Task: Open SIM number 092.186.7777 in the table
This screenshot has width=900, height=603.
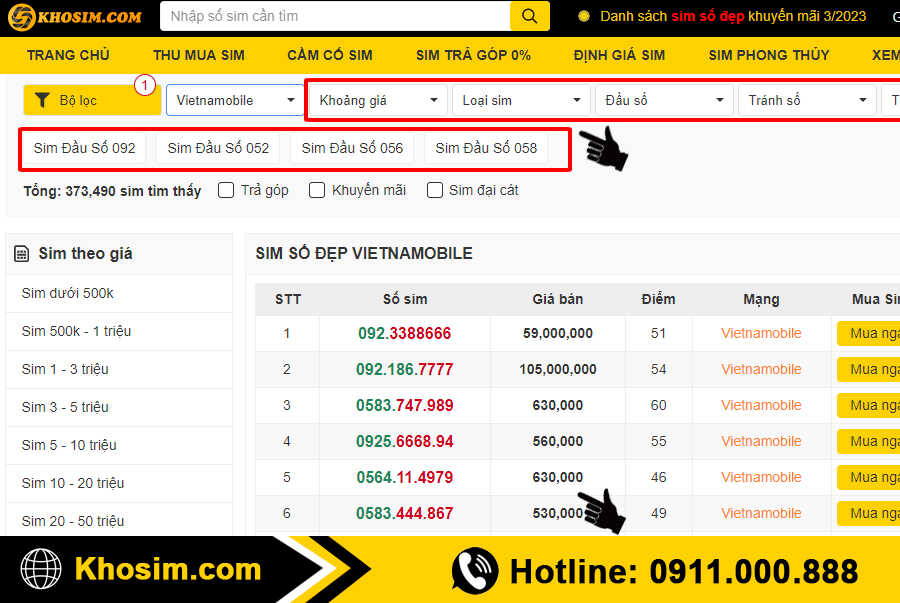Action: [x=403, y=369]
